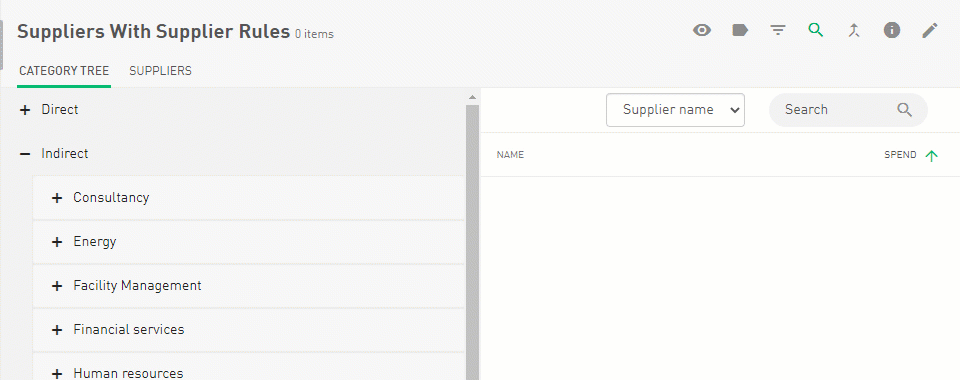Click the 0 items count label
960x380 pixels.
(314, 34)
